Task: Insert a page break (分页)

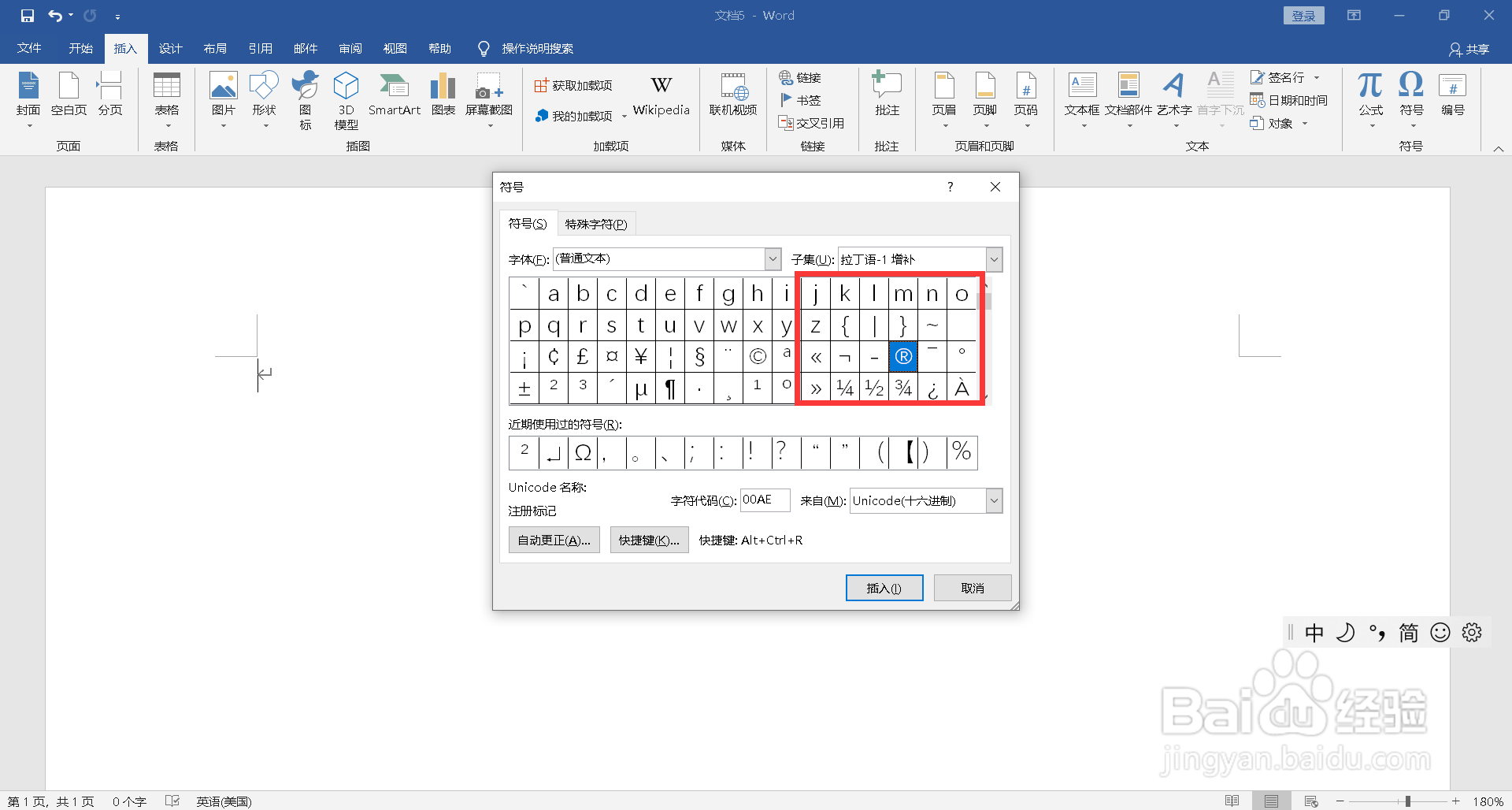Action: click(x=110, y=95)
